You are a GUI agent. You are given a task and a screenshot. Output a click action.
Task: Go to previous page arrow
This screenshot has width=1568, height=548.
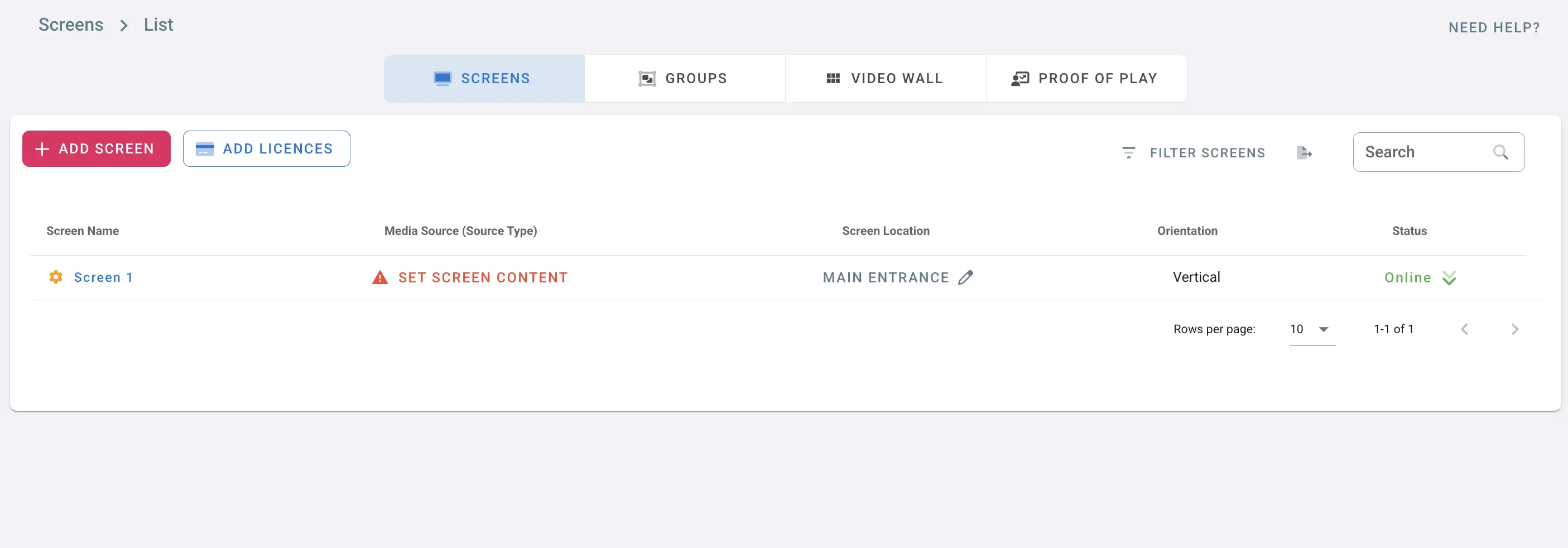(x=1465, y=329)
